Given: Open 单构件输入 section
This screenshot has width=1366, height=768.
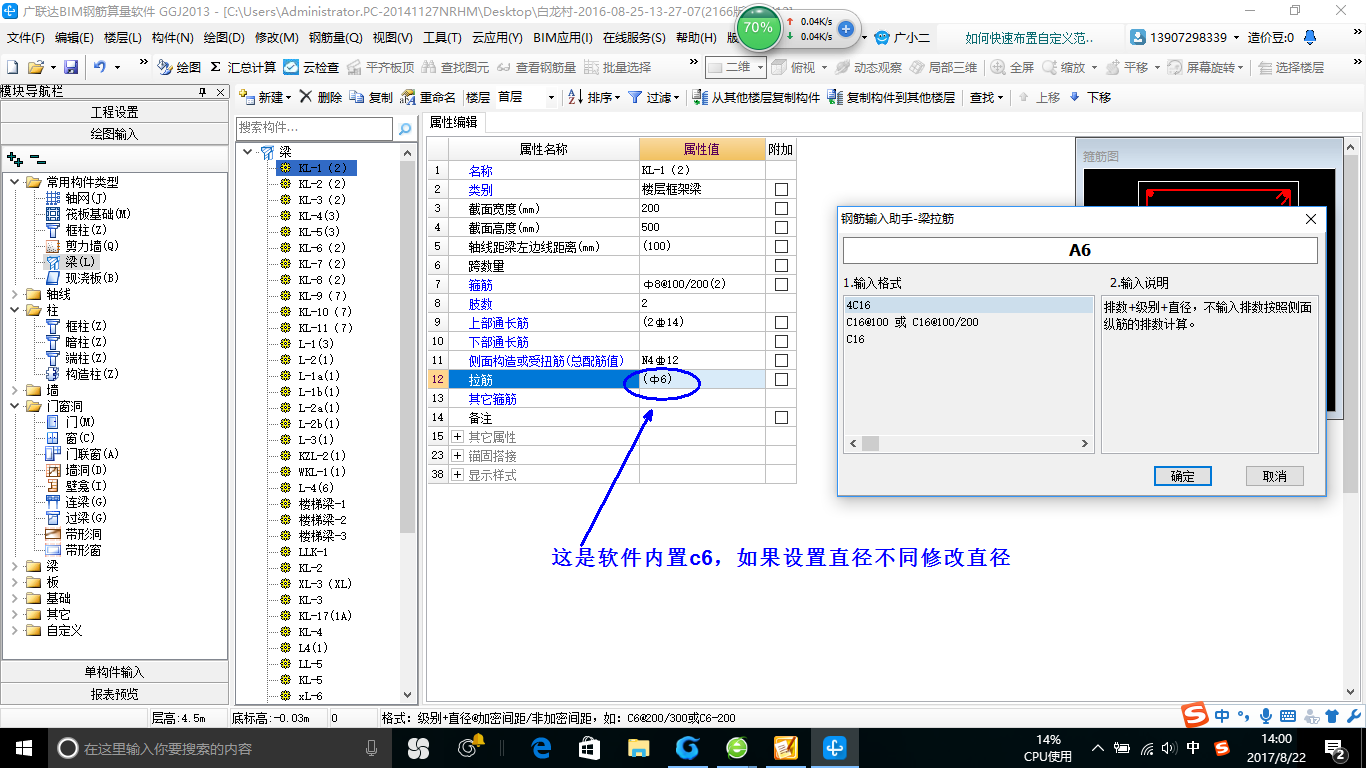Looking at the screenshot, I should click(114, 672).
